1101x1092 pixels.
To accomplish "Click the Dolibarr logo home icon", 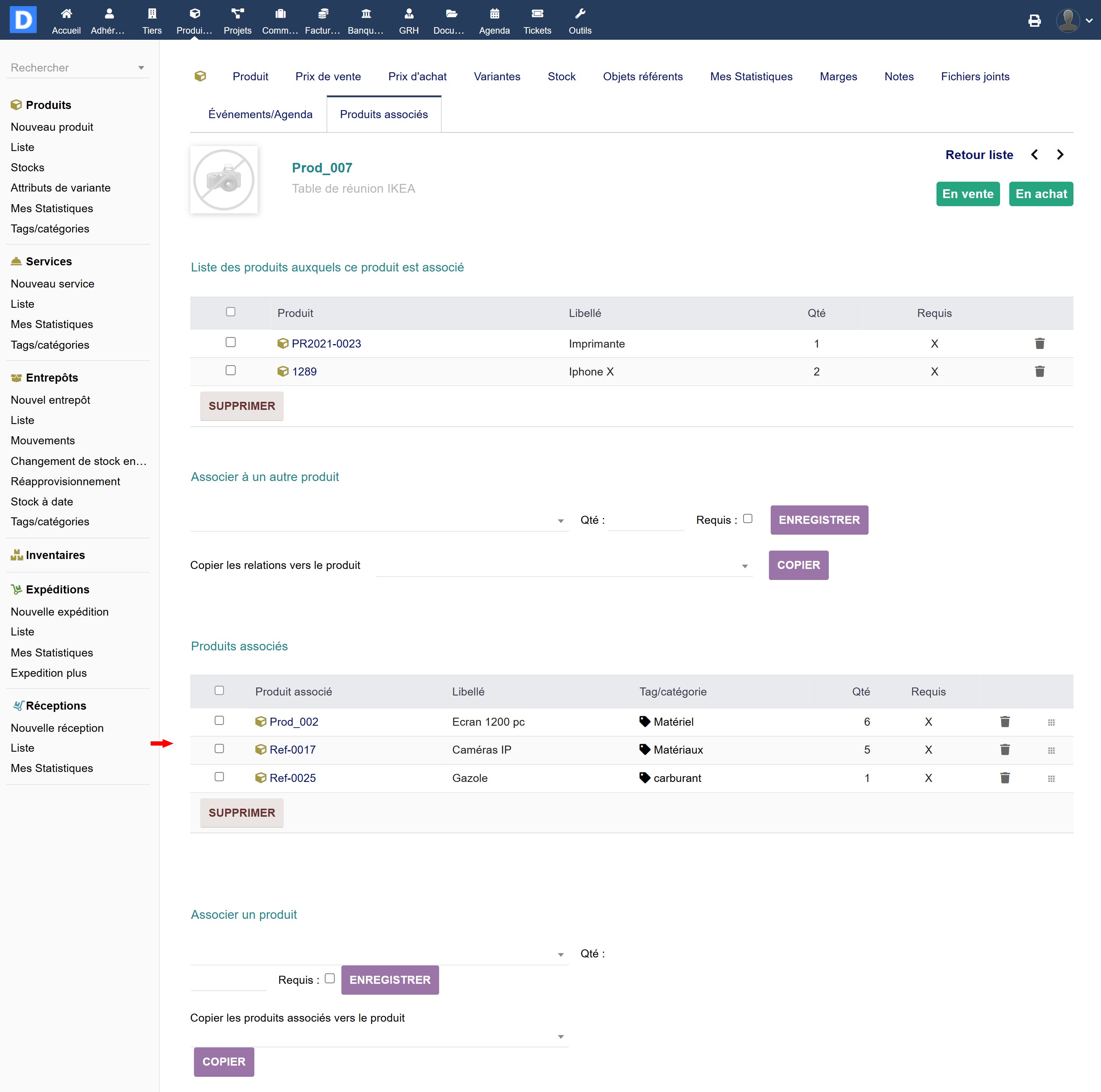I will [23, 20].
